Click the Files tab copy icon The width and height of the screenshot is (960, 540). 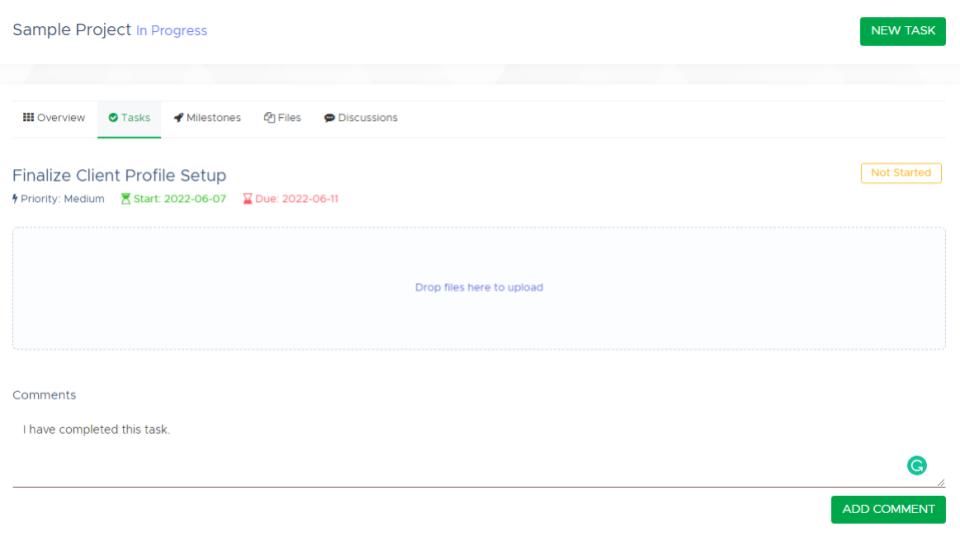click(x=269, y=118)
